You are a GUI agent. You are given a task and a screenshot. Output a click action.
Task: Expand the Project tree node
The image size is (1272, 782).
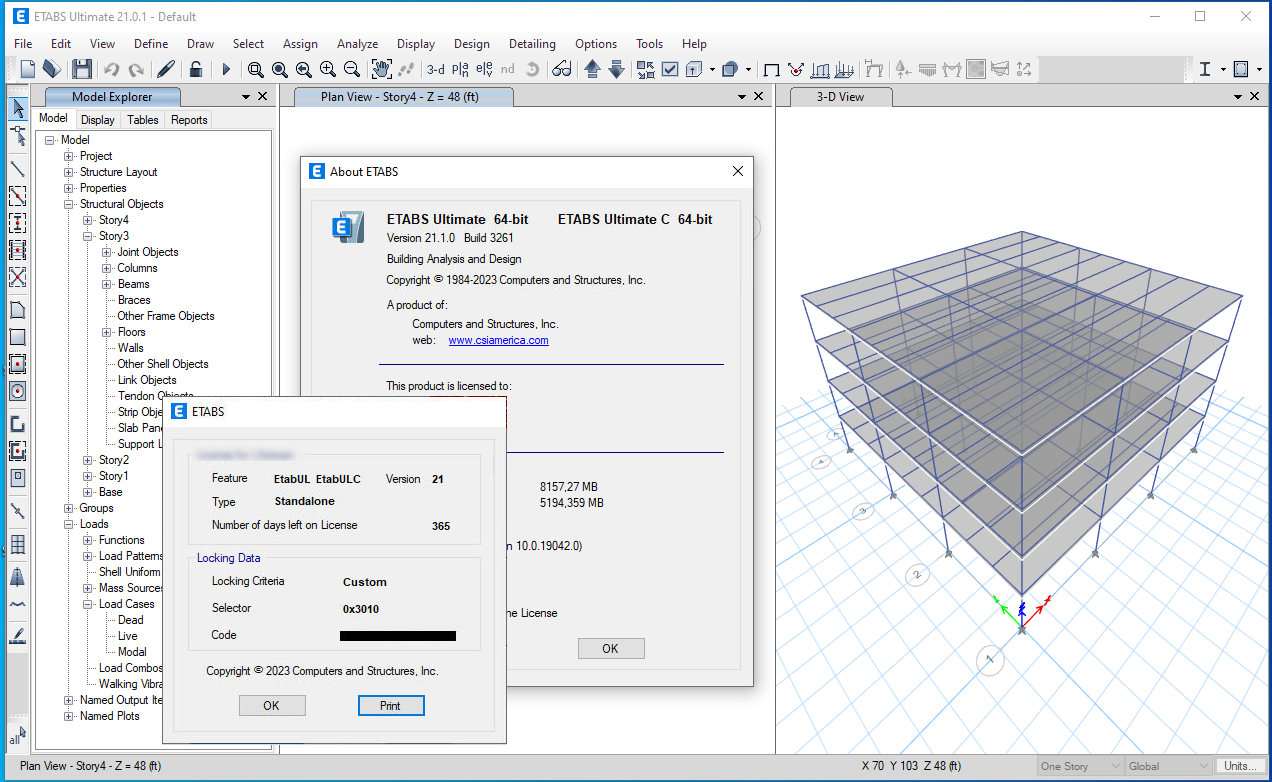pos(69,156)
